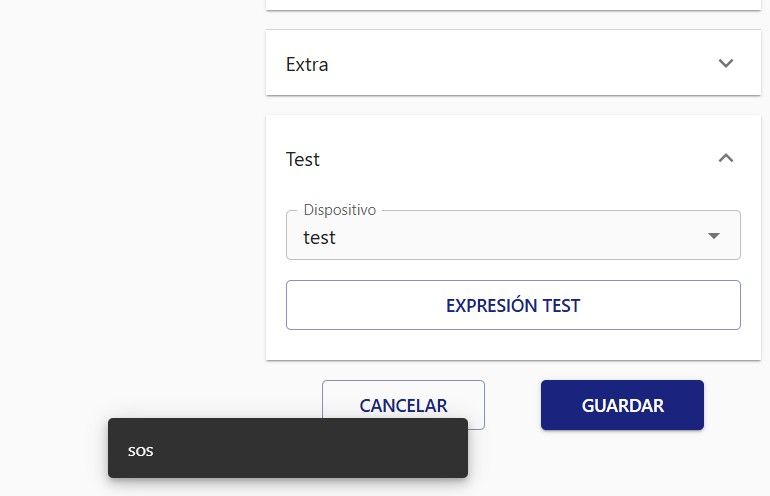Click the 'sos' snackbar notification

(x=288, y=448)
